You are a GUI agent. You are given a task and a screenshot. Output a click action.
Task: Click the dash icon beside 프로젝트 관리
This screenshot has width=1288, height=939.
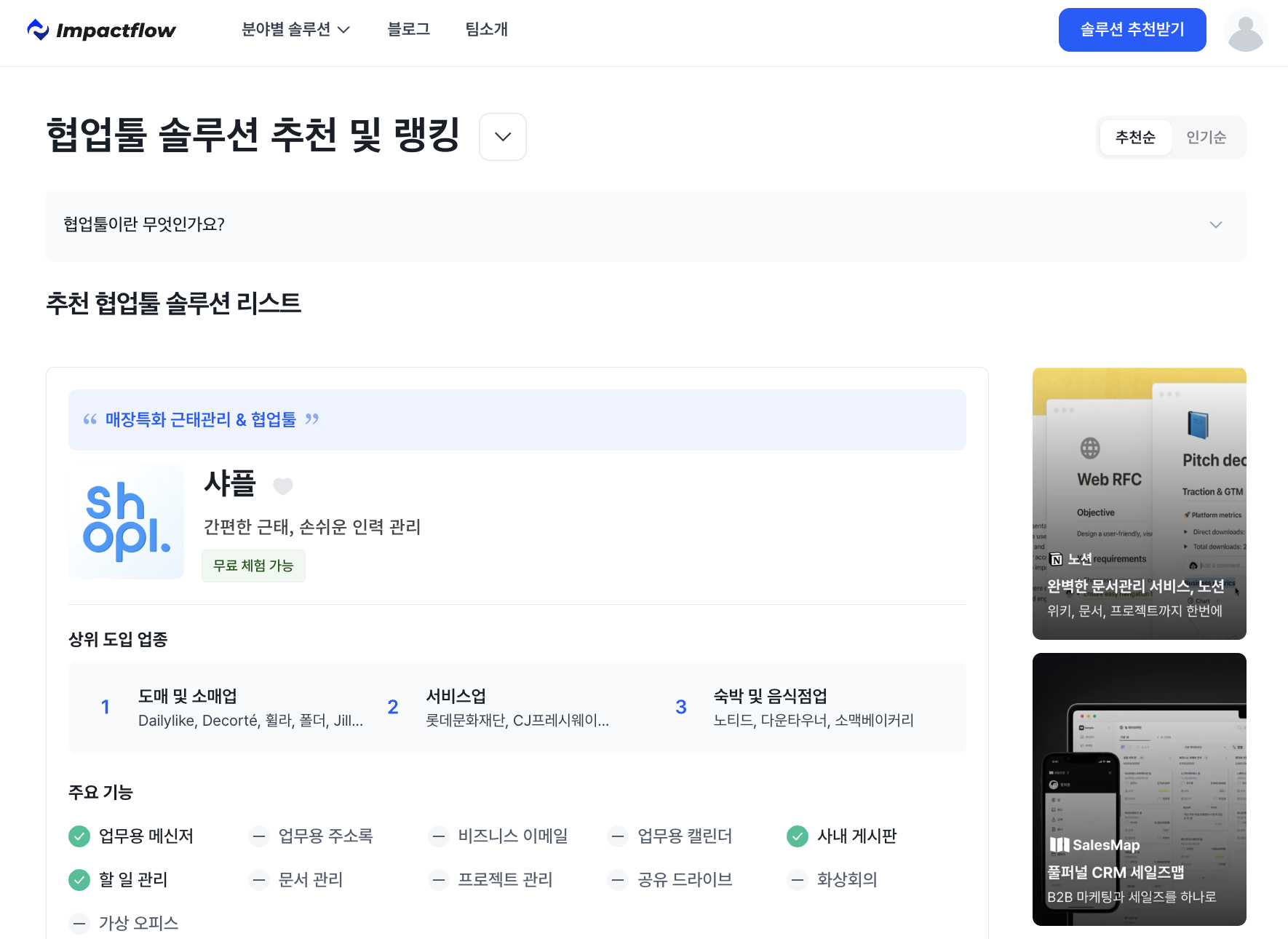[438, 880]
